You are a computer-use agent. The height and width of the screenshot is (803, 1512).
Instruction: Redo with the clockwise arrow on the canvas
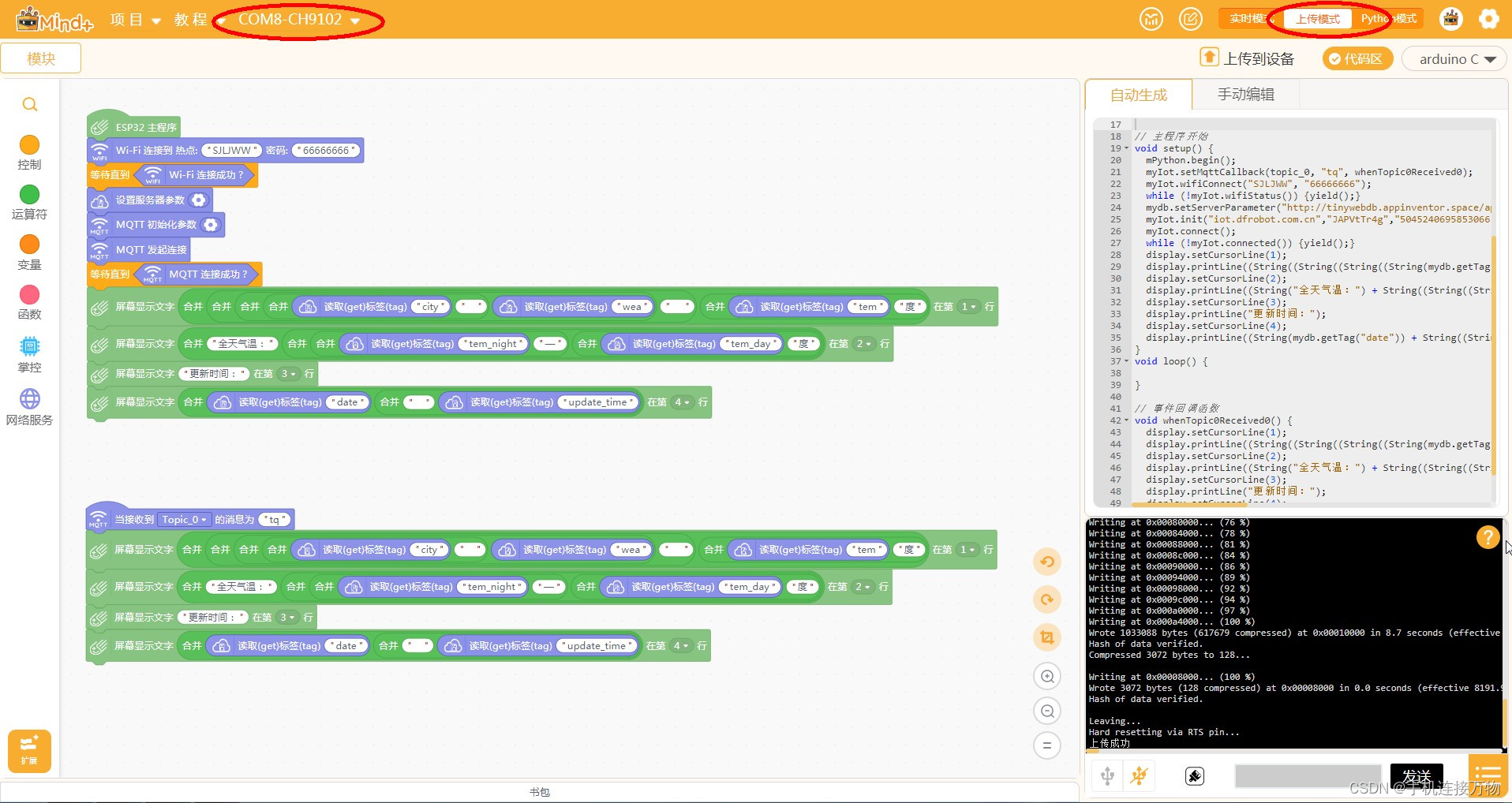pyautogui.click(x=1047, y=599)
